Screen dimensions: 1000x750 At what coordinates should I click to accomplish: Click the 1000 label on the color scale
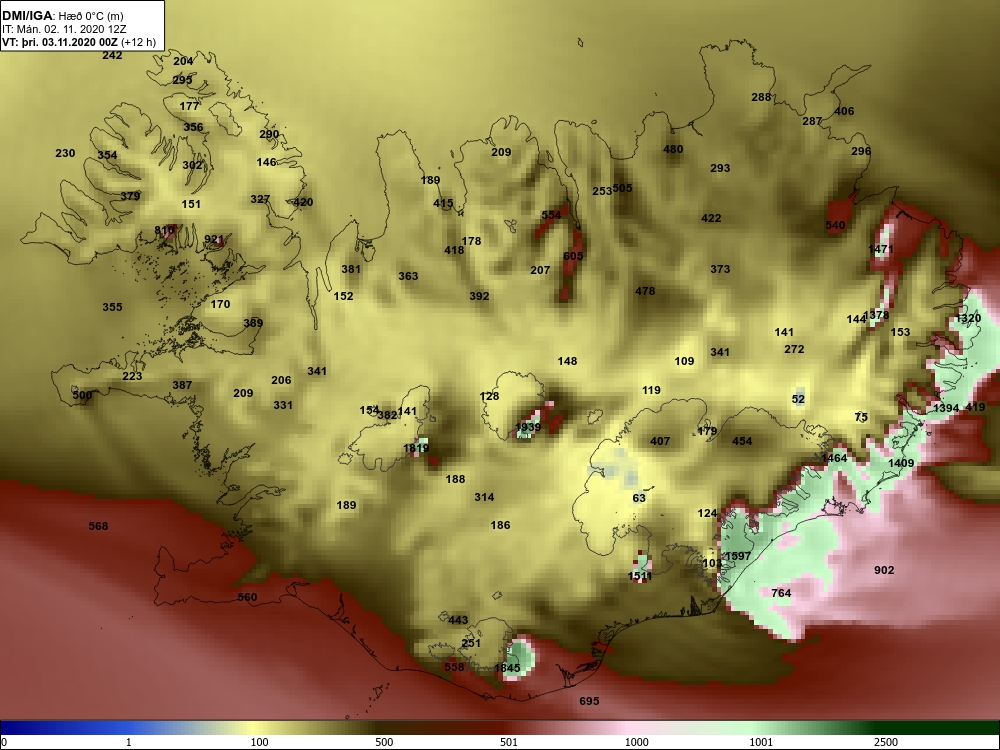coord(636,742)
